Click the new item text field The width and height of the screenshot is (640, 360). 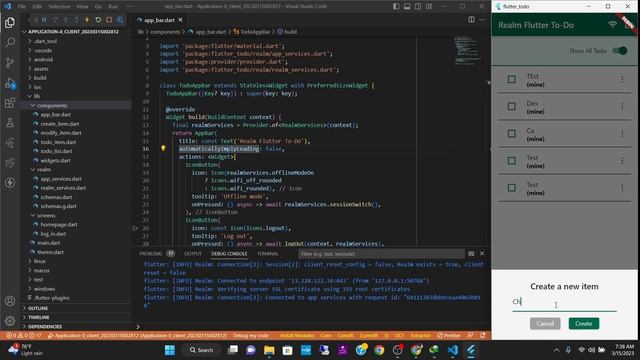point(564,302)
